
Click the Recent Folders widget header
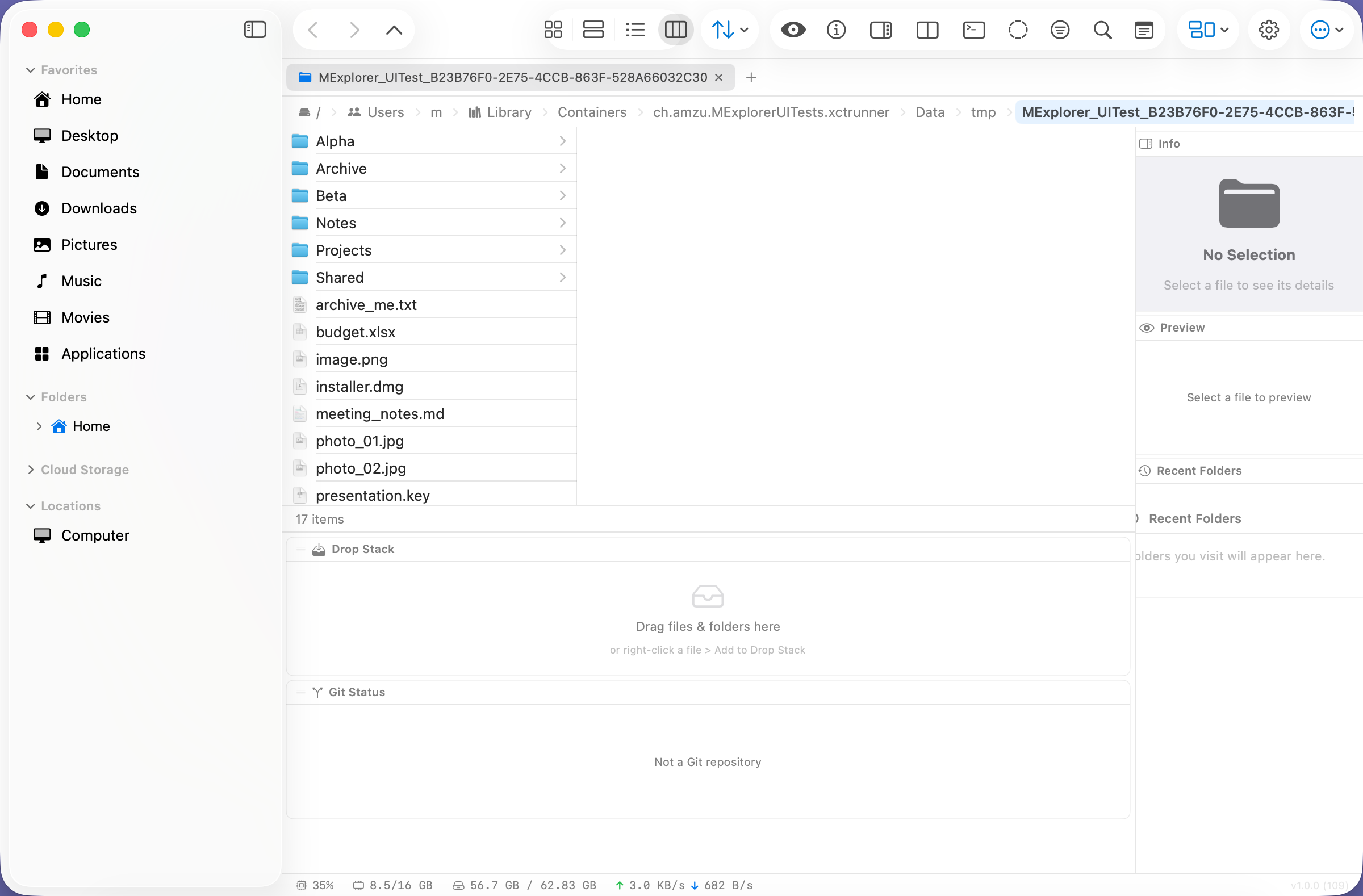coord(1248,471)
